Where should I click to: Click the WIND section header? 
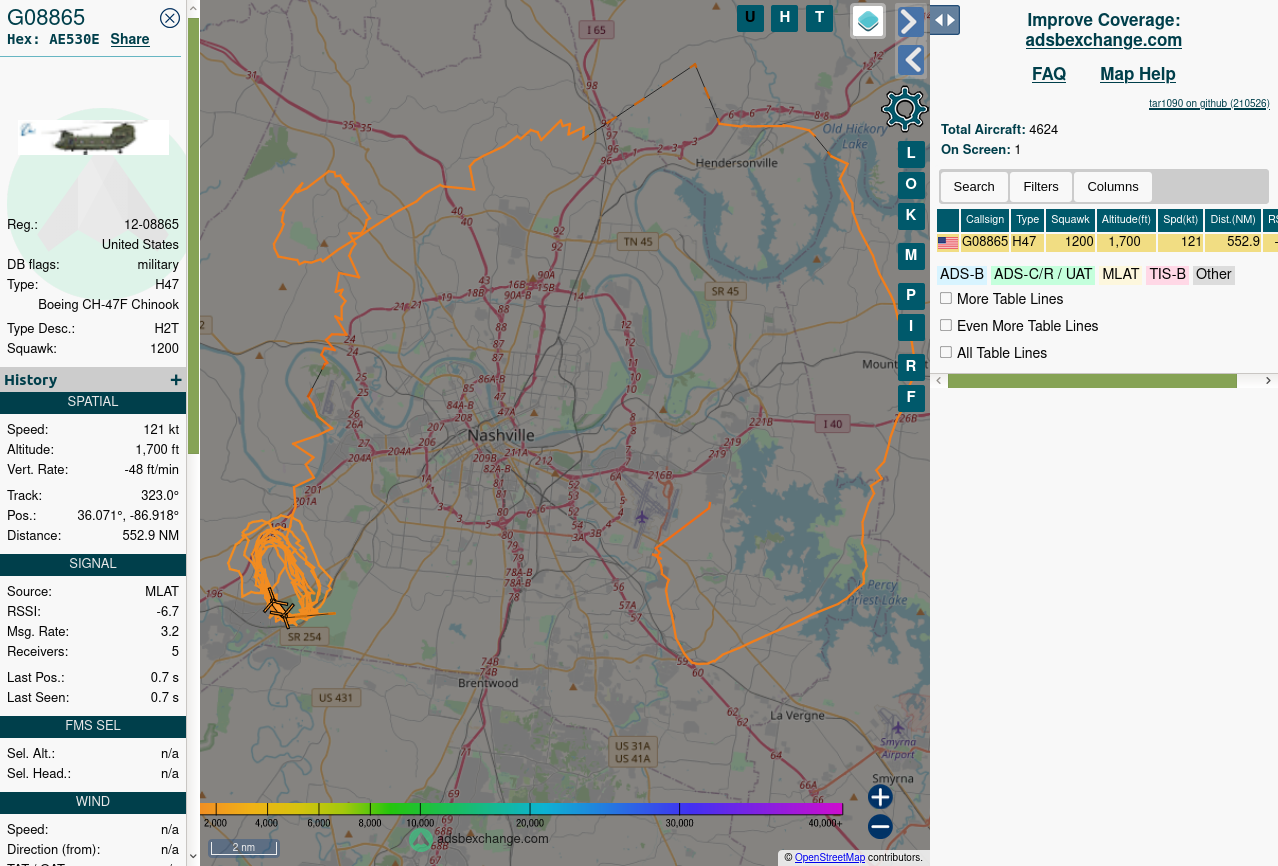93,802
